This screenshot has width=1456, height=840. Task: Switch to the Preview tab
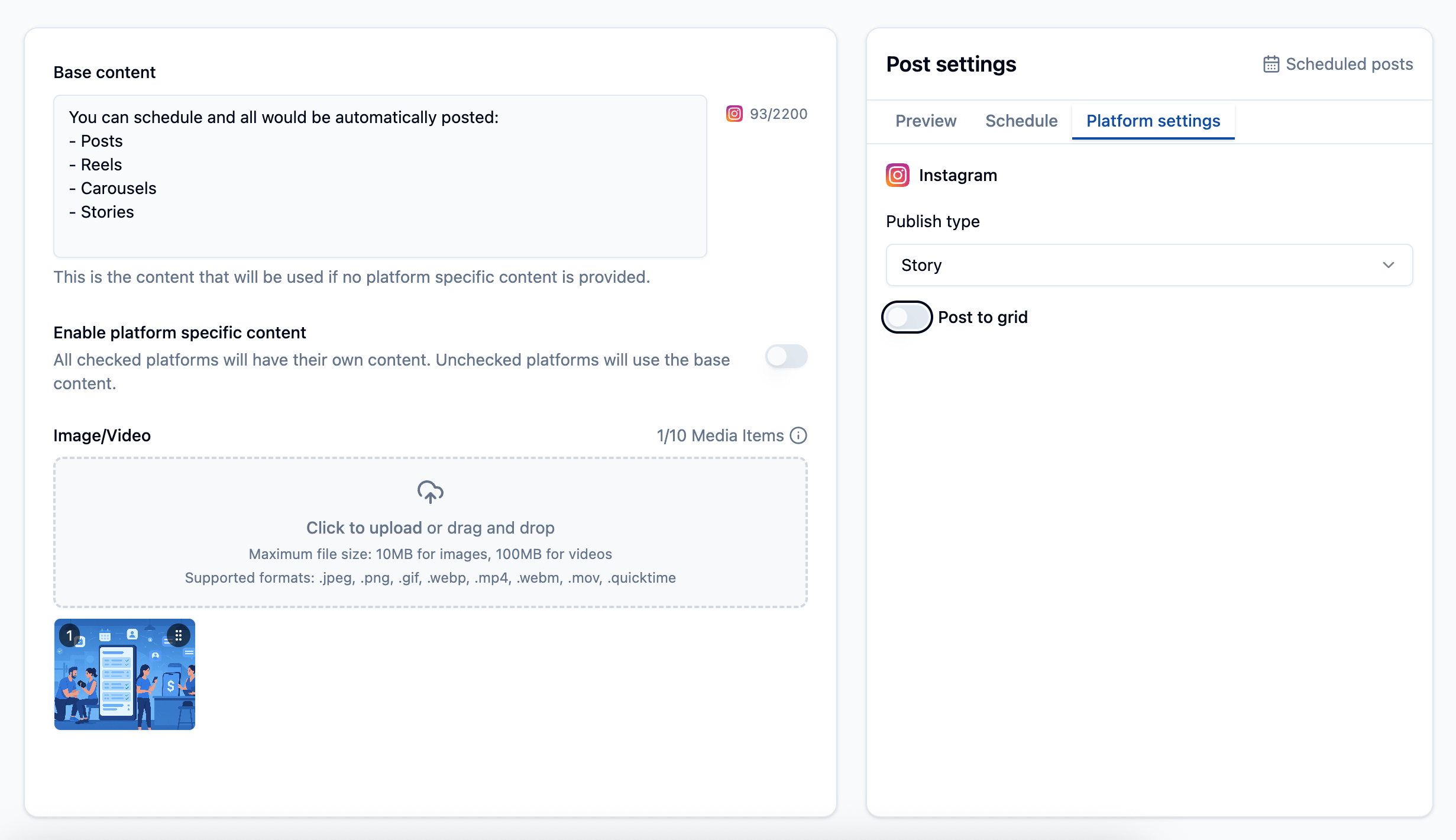pyautogui.click(x=926, y=121)
